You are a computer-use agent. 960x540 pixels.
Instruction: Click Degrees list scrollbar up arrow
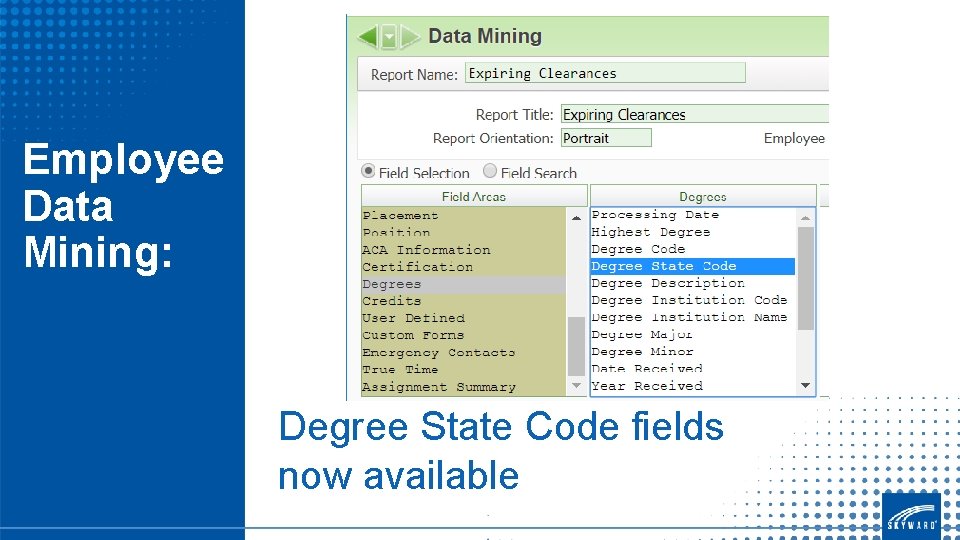coord(806,218)
